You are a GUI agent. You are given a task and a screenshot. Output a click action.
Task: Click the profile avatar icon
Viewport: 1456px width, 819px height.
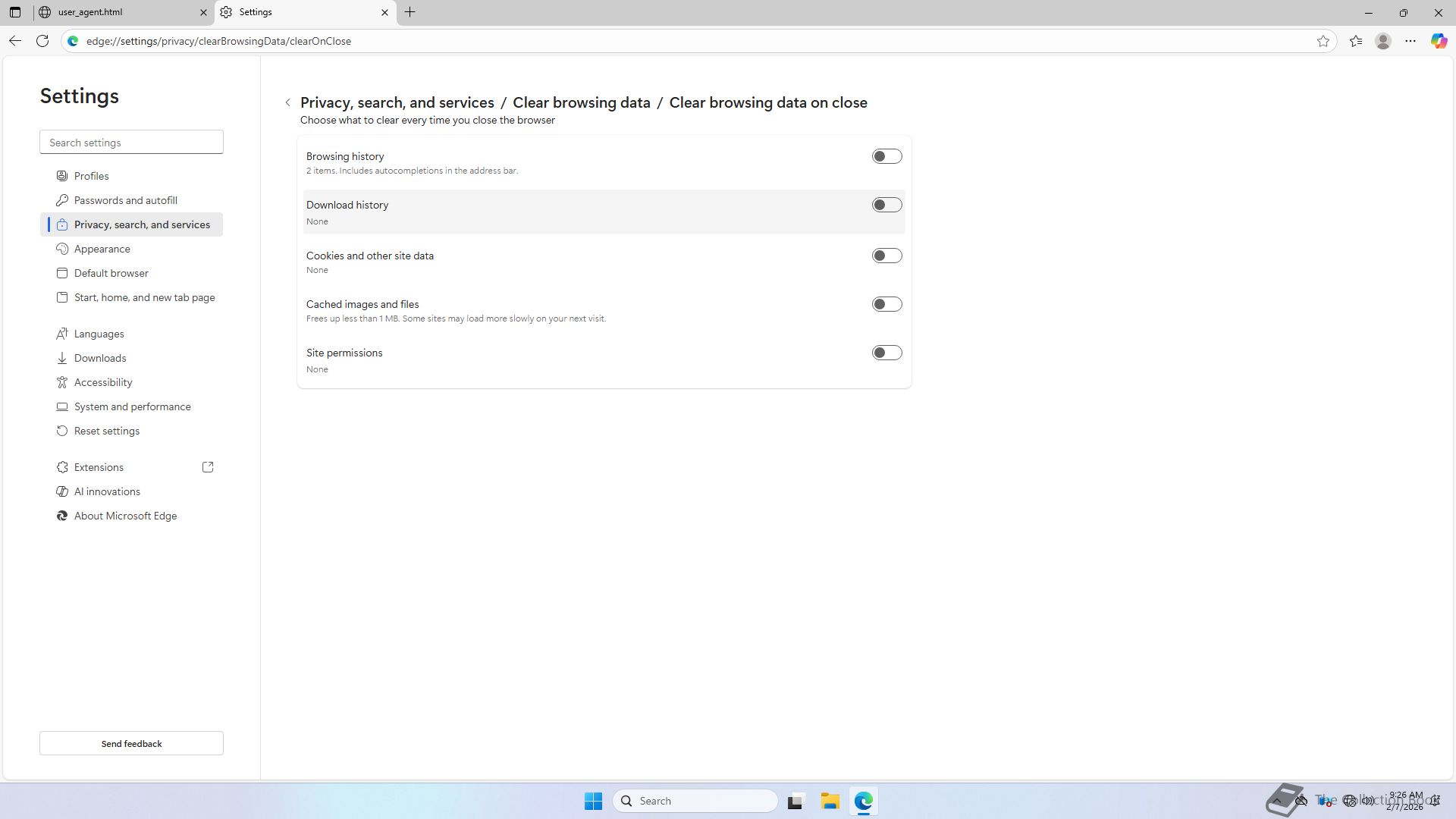1383,41
